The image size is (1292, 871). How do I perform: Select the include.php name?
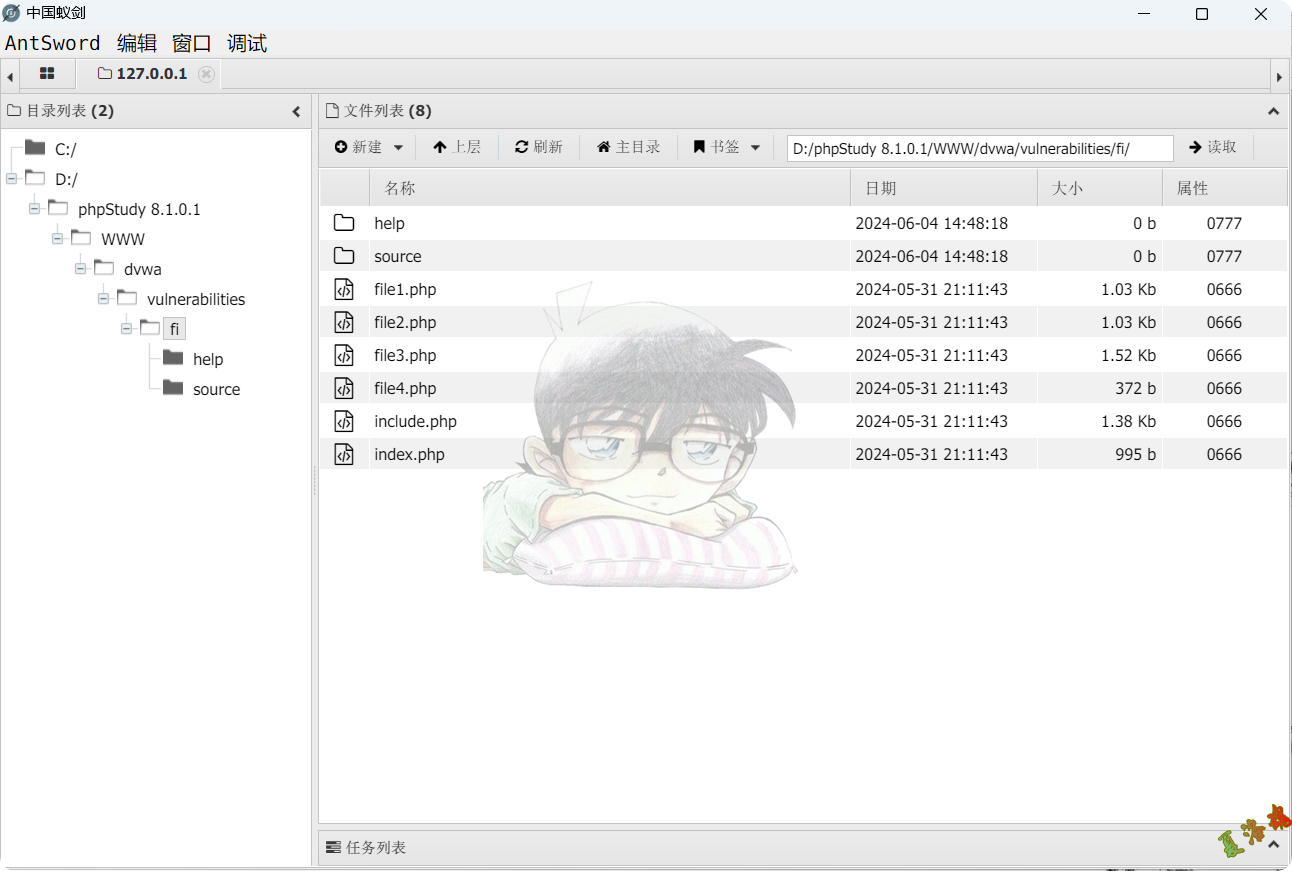point(415,421)
